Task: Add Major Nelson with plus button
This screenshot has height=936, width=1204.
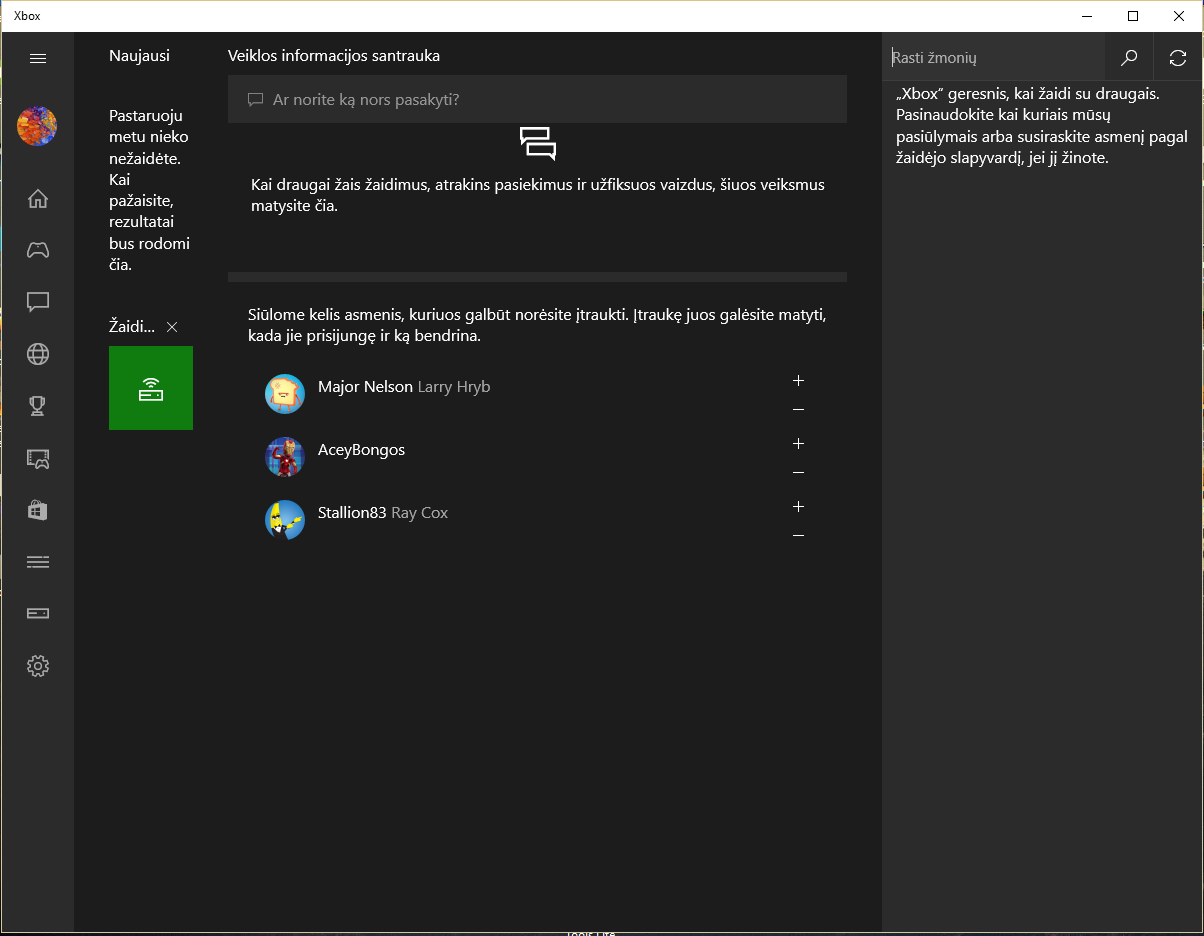Action: pyautogui.click(x=798, y=380)
